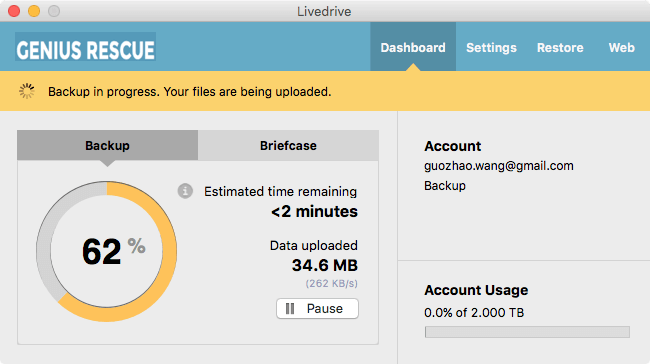Minimize the Livedrive window with yellow button

[x=34, y=11]
